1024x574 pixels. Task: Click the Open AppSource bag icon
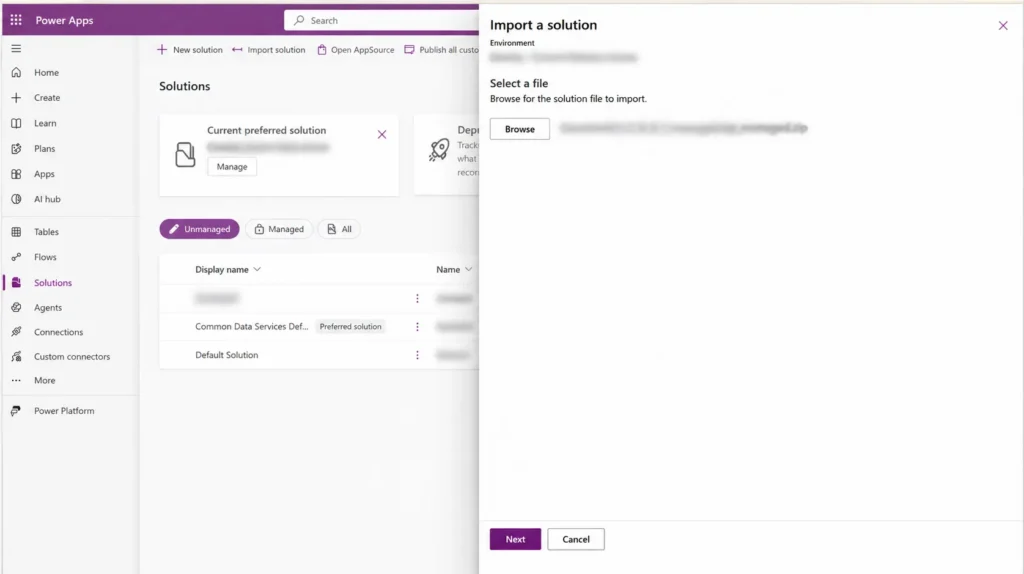point(322,50)
